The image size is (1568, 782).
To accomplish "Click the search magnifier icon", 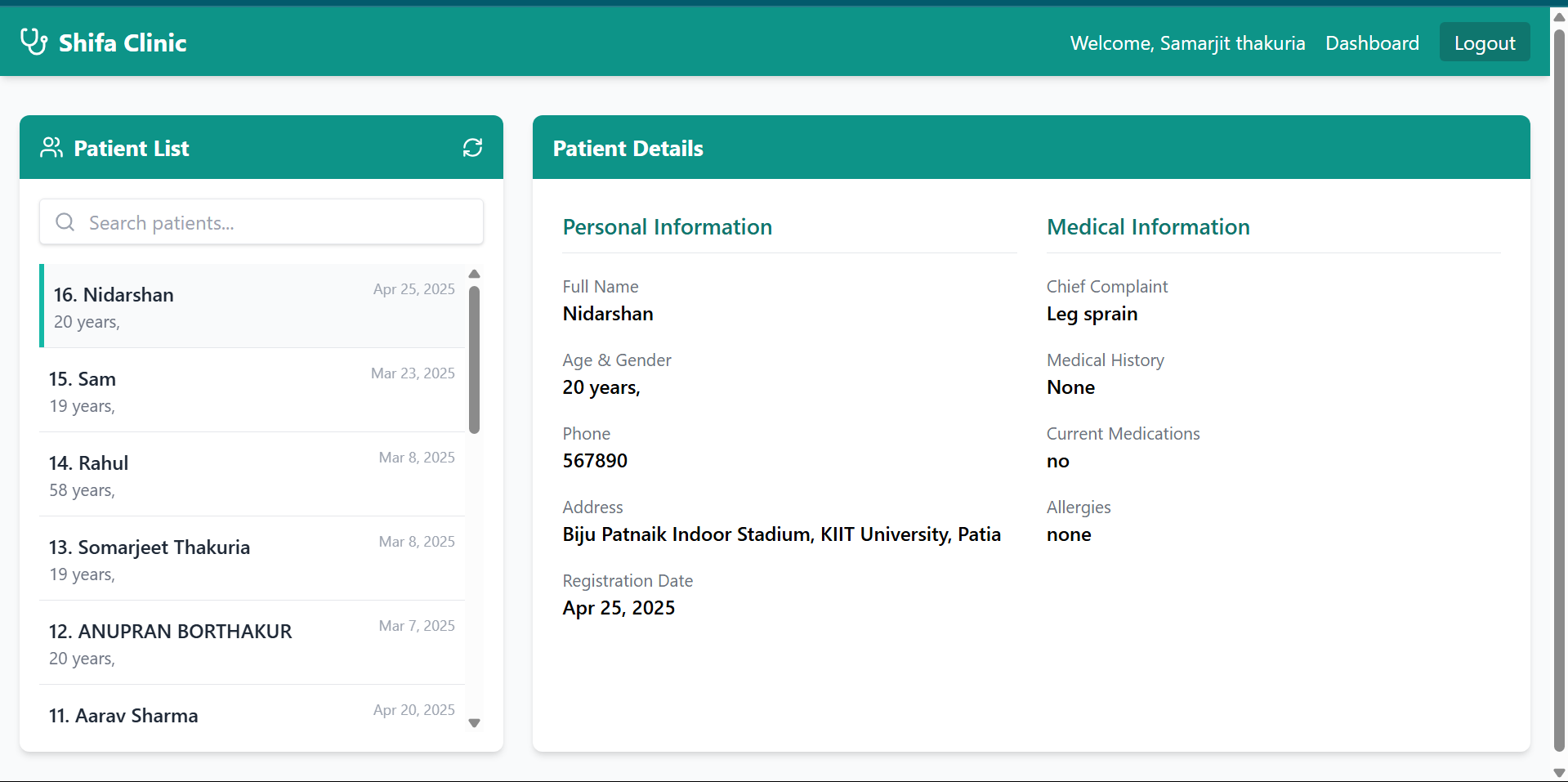I will pyautogui.click(x=65, y=222).
